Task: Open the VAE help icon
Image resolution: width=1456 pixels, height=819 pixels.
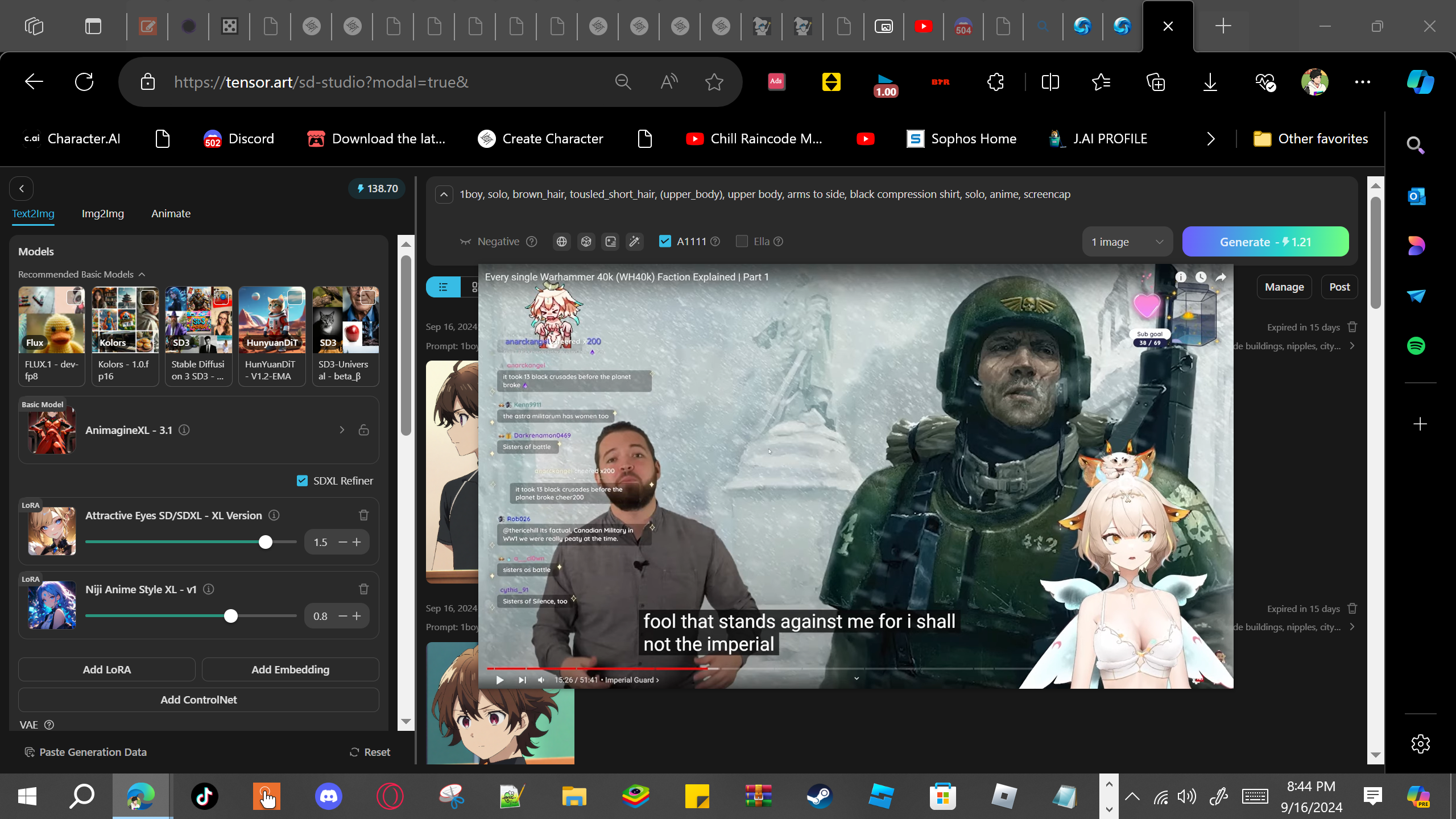Action: click(49, 725)
